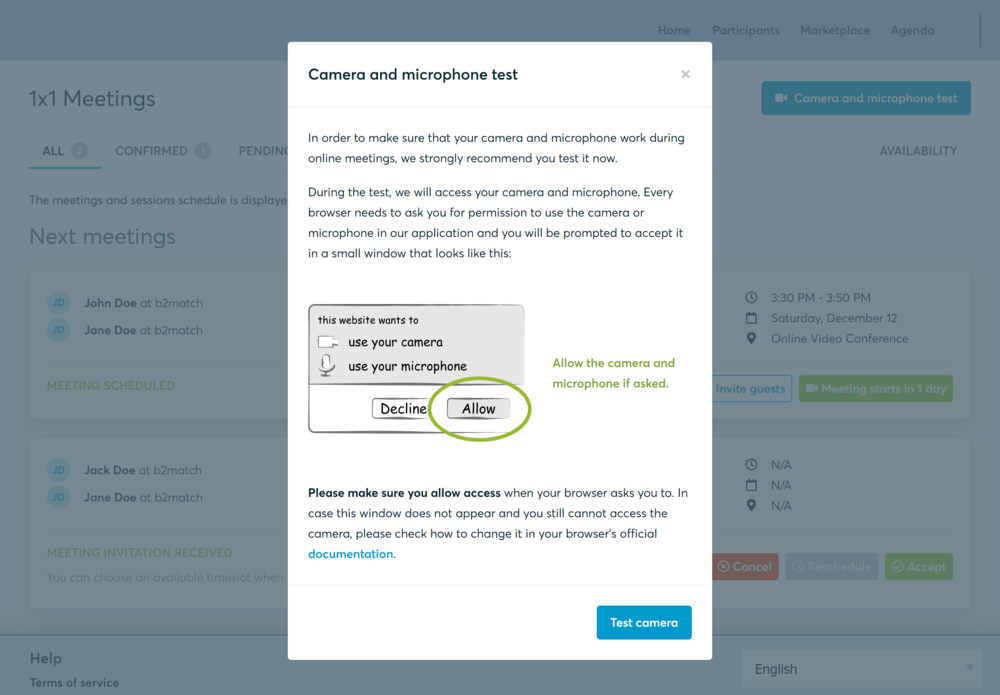1000x695 pixels.
Task: Click the Test camera button
Action: click(644, 622)
